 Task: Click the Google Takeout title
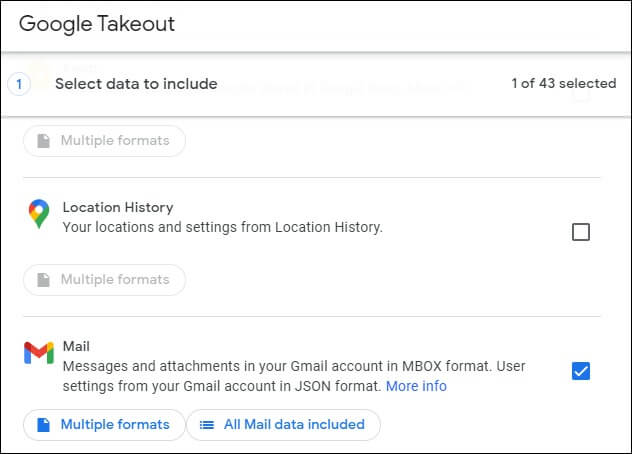pos(97,24)
